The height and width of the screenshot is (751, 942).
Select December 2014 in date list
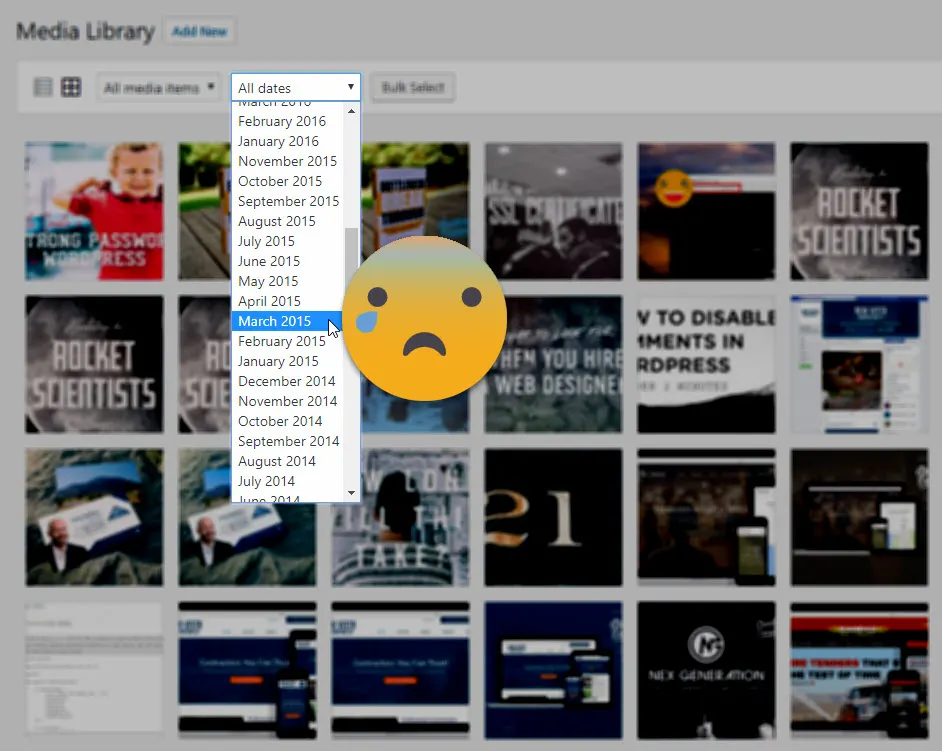point(287,381)
